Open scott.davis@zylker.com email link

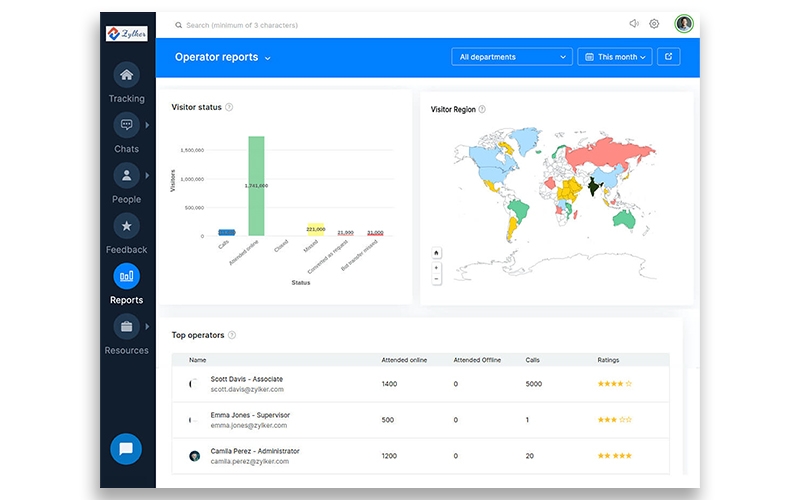[247, 389]
